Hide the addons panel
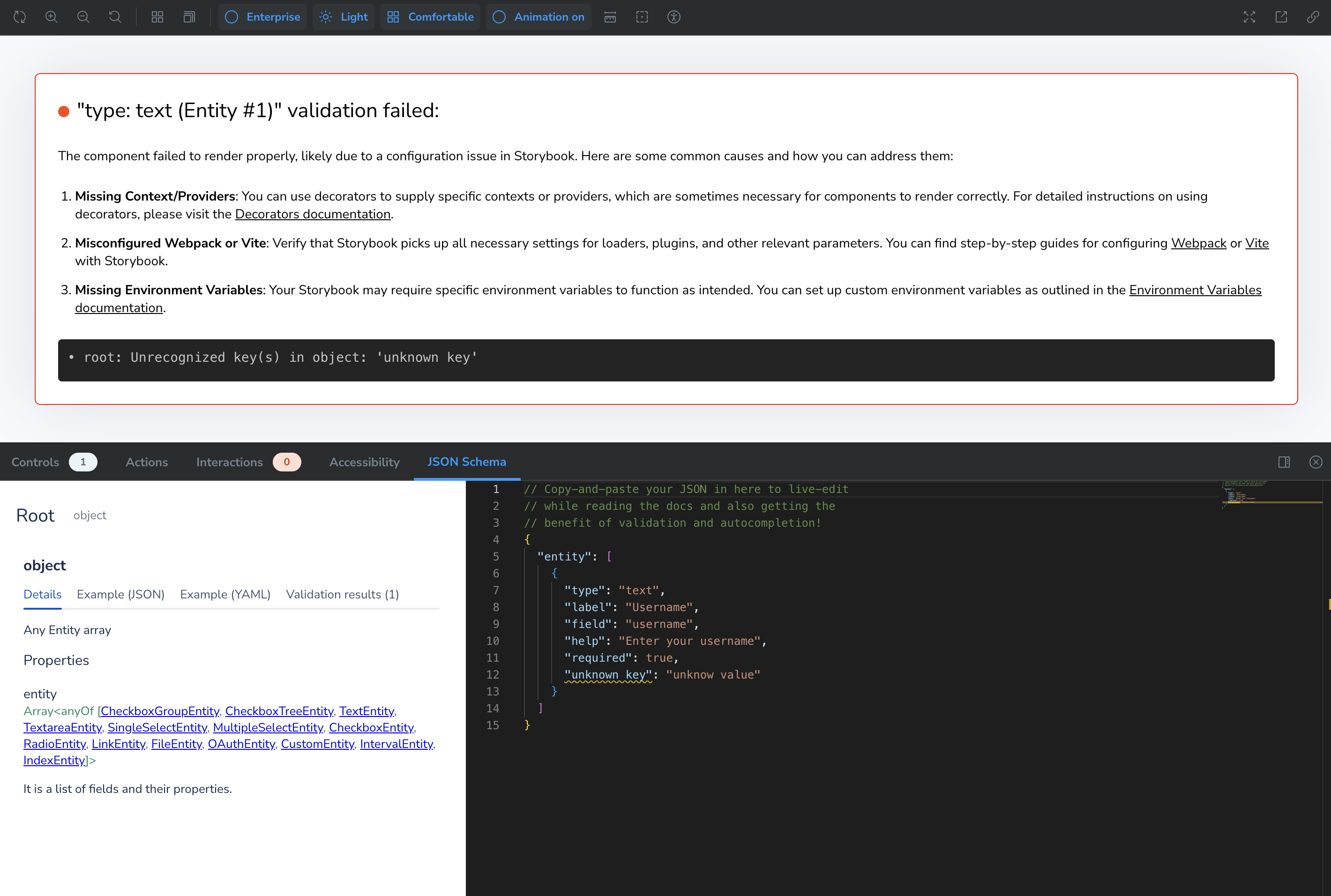This screenshot has height=896, width=1331. [1316, 462]
